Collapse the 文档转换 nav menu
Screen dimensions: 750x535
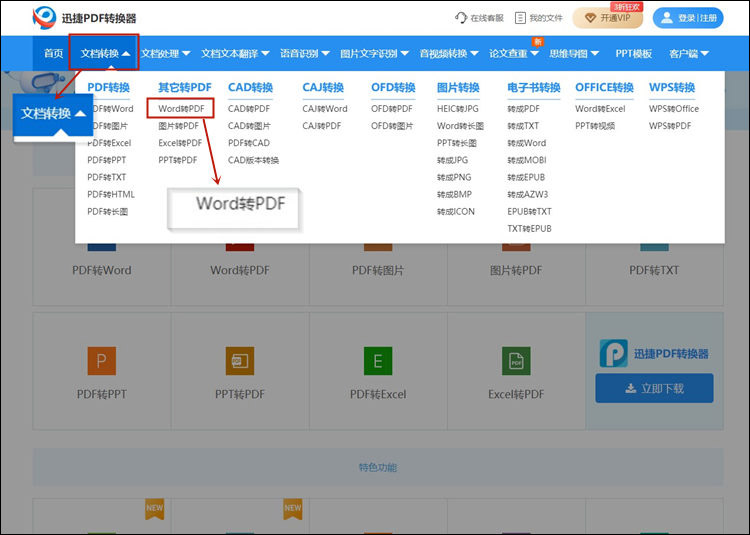104,52
